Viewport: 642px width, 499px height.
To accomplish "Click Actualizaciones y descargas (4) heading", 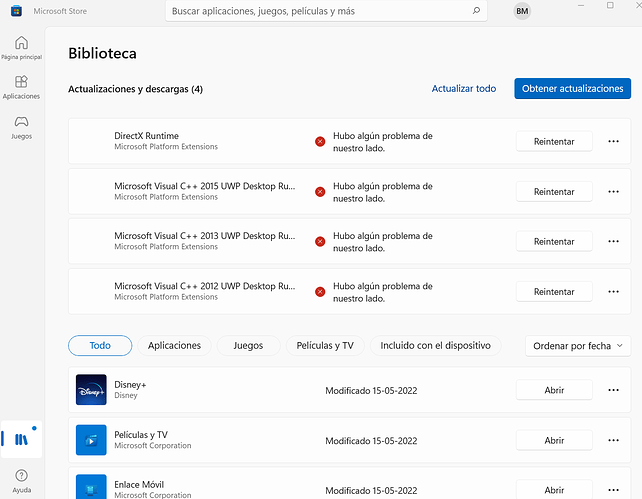I will click(x=136, y=89).
